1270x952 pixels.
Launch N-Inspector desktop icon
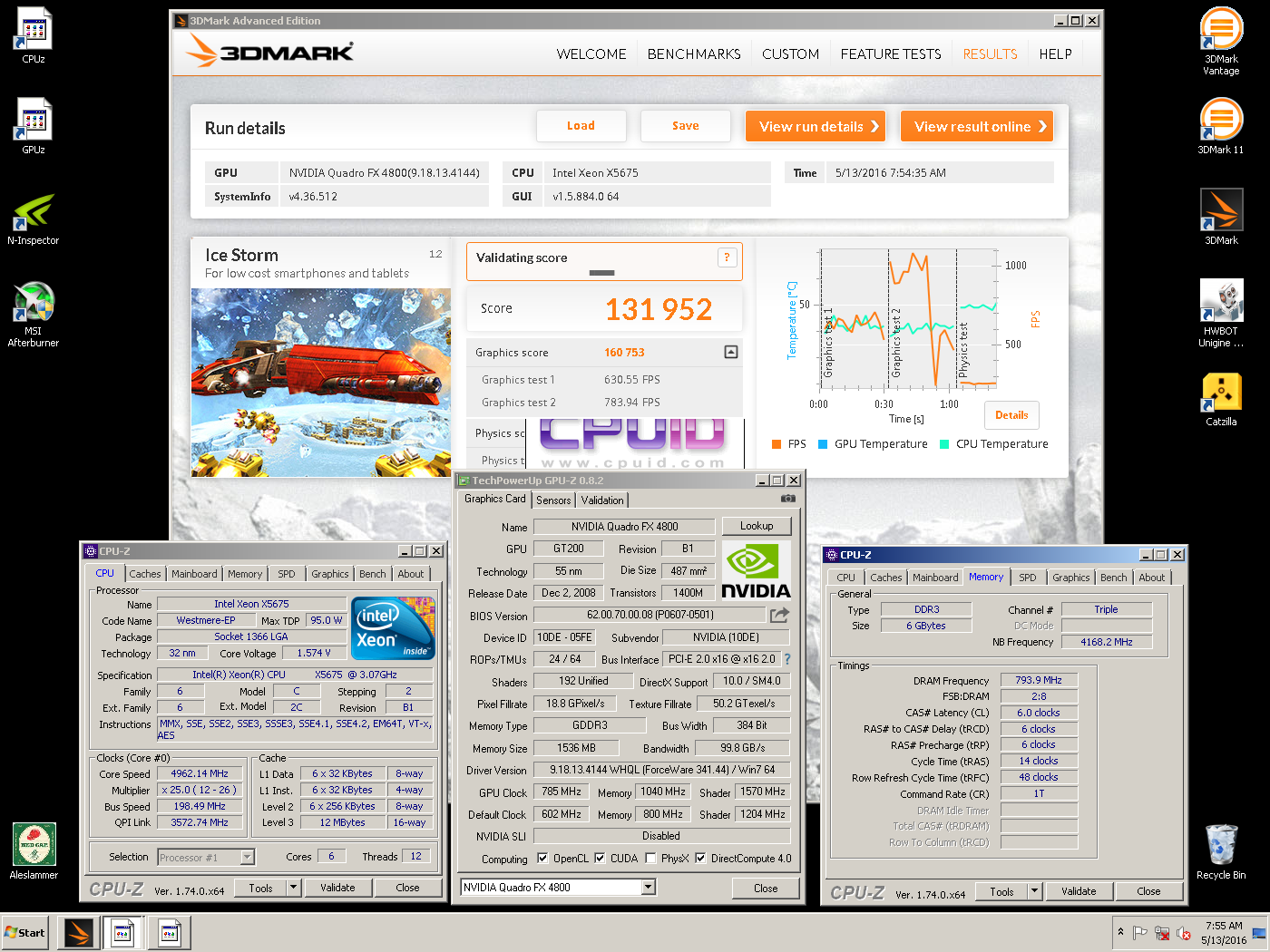pyautogui.click(x=34, y=218)
